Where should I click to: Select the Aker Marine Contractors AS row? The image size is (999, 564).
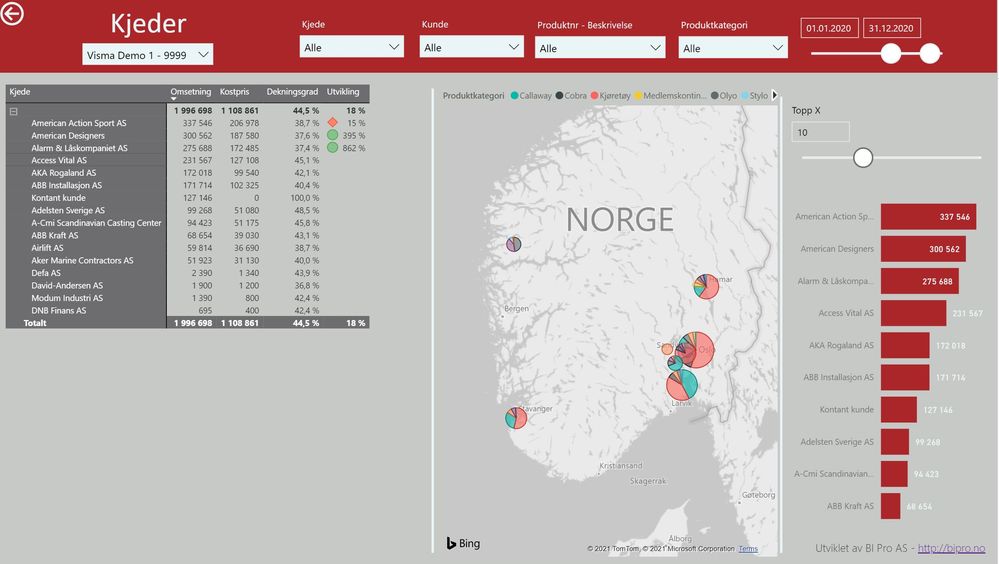point(187,261)
